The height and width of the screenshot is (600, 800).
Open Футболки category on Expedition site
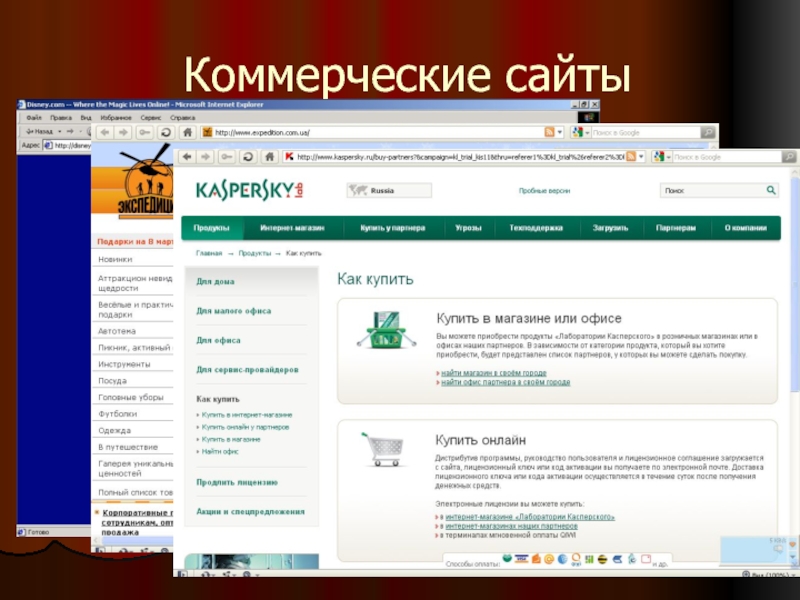[117, 414]
